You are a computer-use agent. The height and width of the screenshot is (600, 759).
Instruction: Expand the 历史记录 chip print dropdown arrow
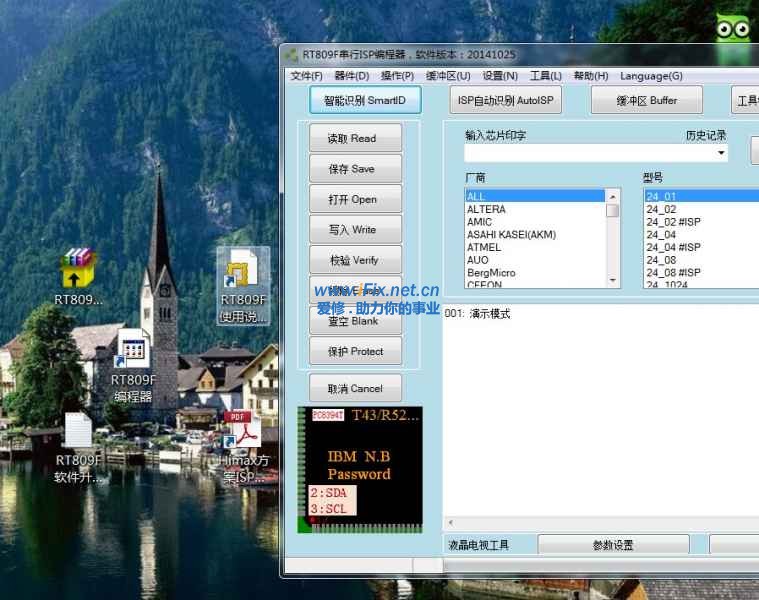coord(721,153)
